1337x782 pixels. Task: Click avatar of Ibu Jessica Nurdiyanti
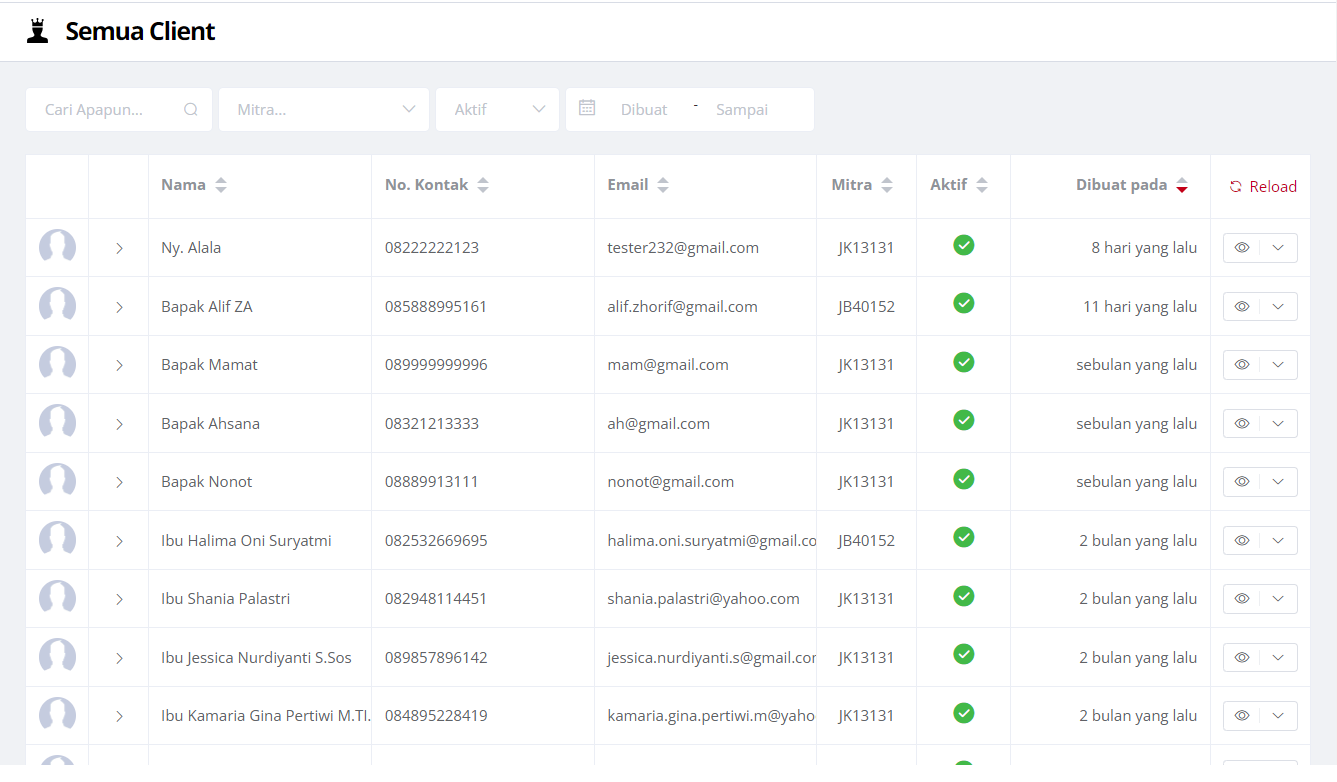57,657
